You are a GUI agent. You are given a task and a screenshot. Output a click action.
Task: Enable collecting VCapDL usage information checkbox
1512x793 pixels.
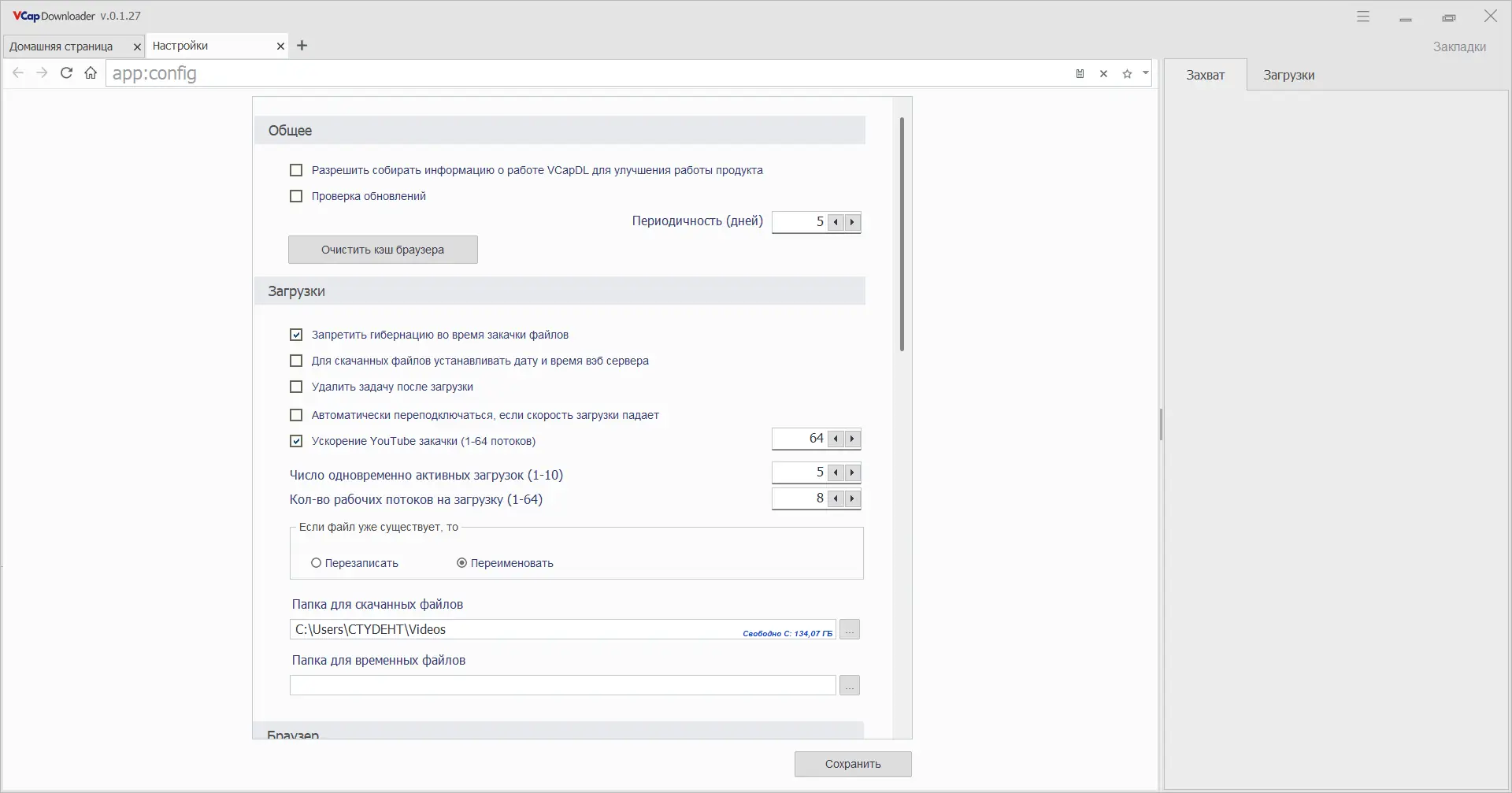[x=296, y=170]
